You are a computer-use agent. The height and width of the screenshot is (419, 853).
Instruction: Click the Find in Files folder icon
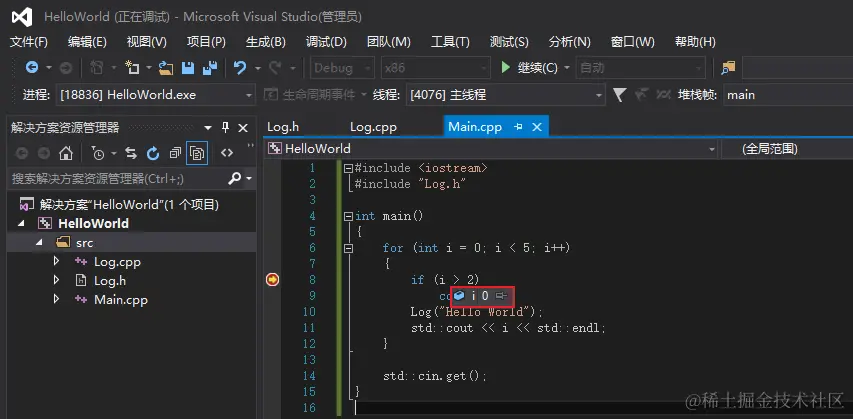click(x=728, y=67)
